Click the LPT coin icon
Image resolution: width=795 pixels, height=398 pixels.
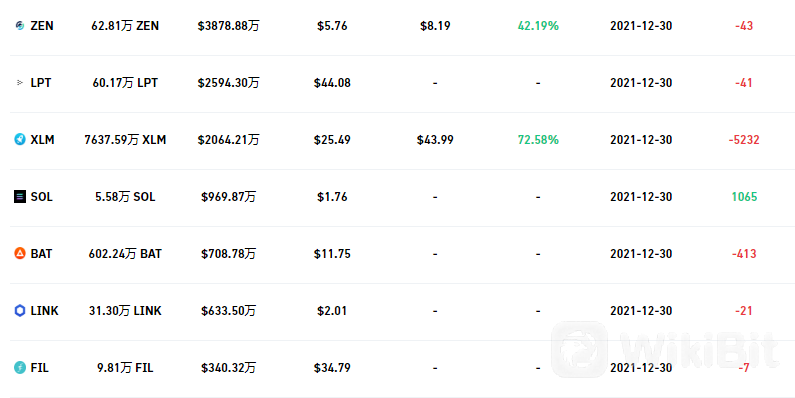20,83
